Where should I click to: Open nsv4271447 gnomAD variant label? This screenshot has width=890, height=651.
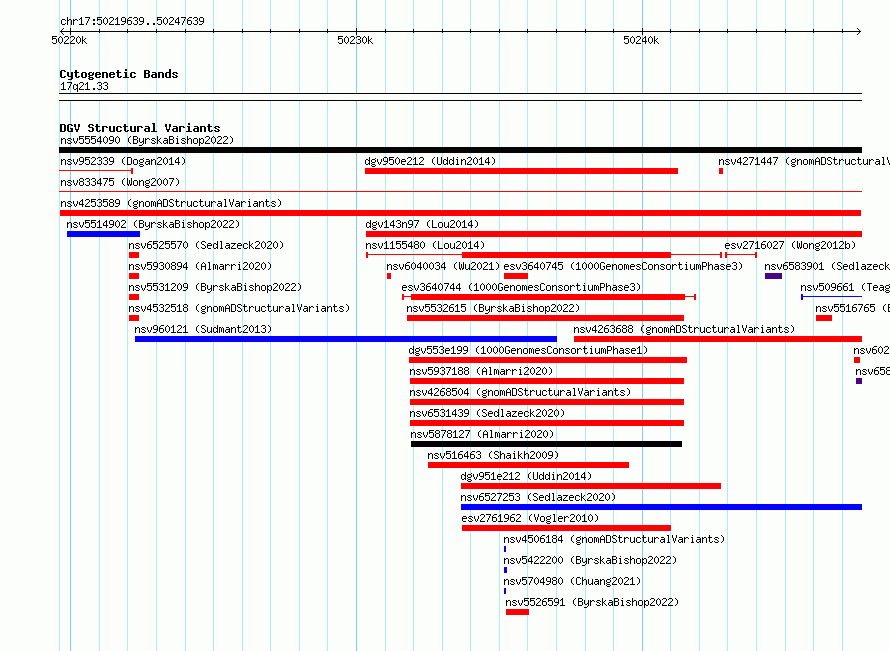[x=804, y=161]
